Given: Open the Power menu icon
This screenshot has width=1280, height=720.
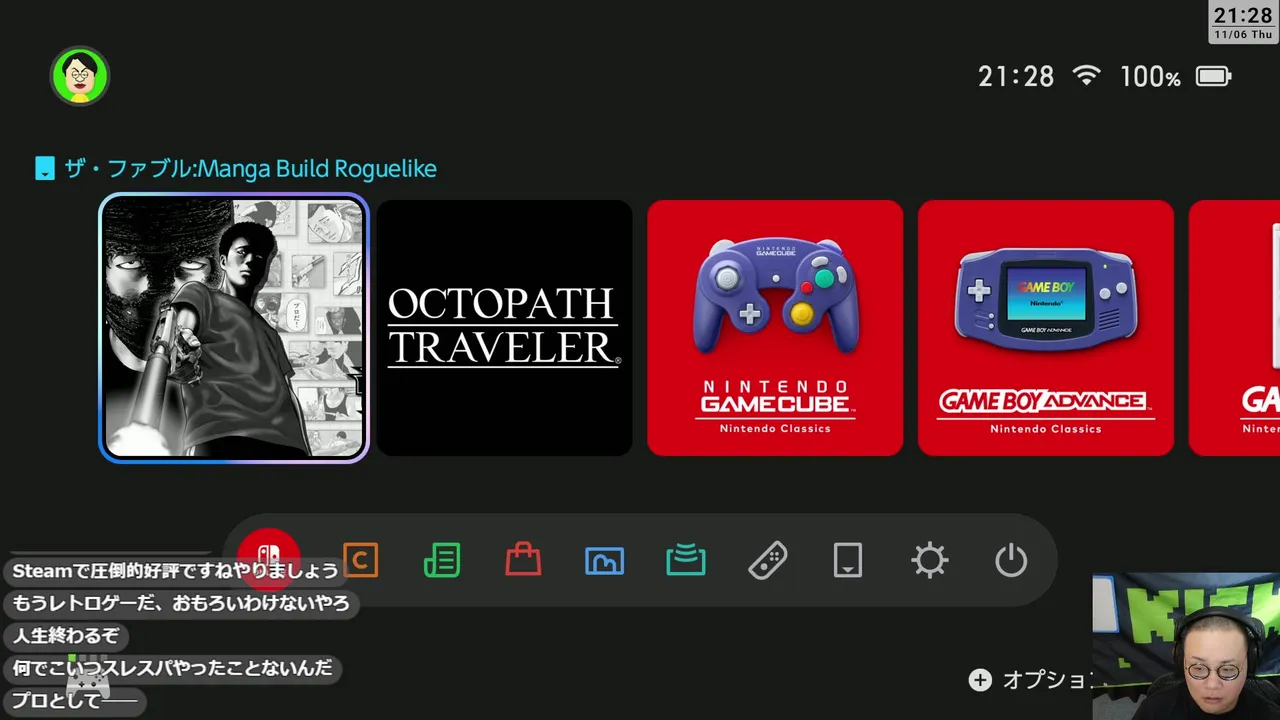Looking at the screenshot, I should tap(1011, 561).
